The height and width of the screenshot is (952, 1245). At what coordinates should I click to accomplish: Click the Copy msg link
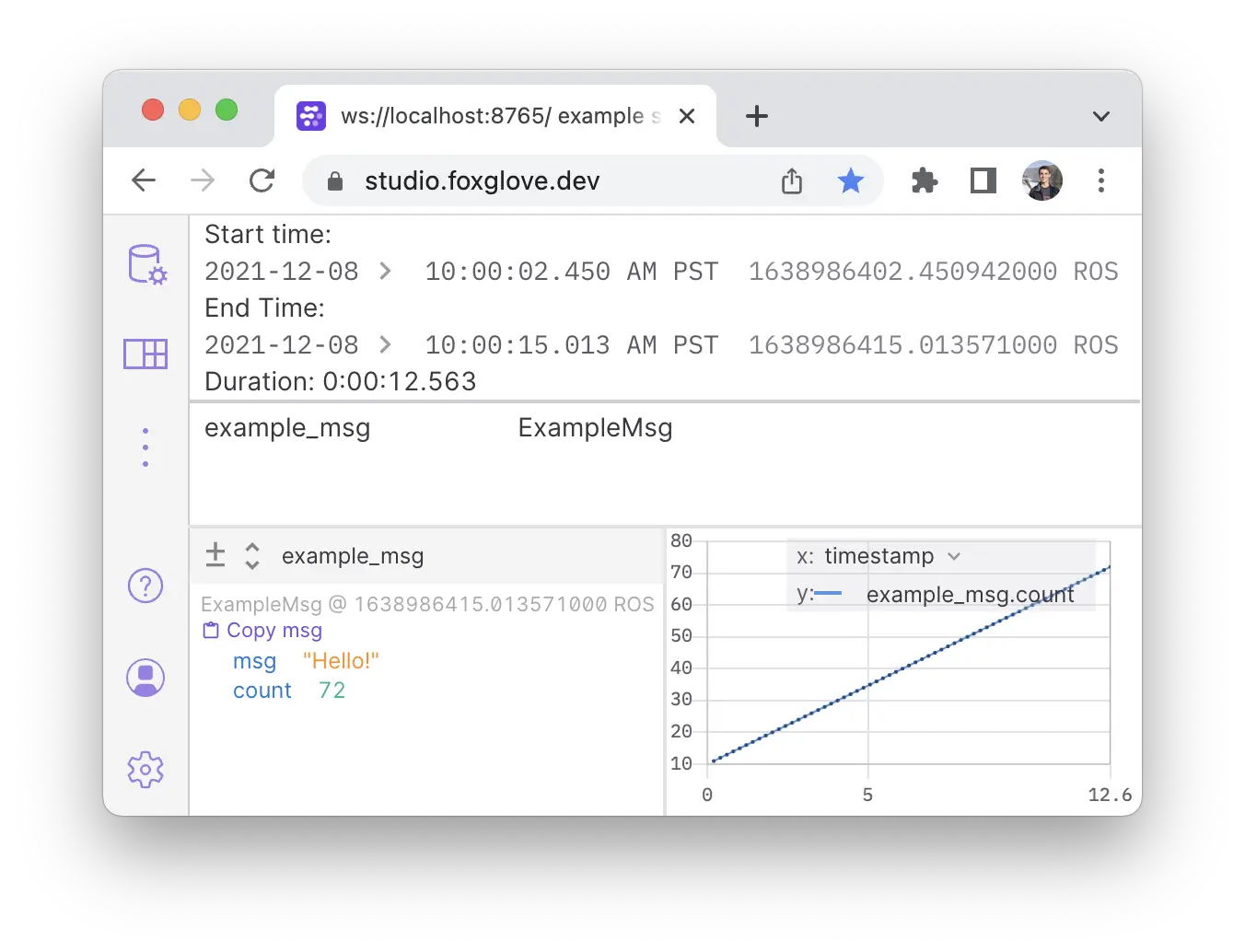tap(273, 630)
